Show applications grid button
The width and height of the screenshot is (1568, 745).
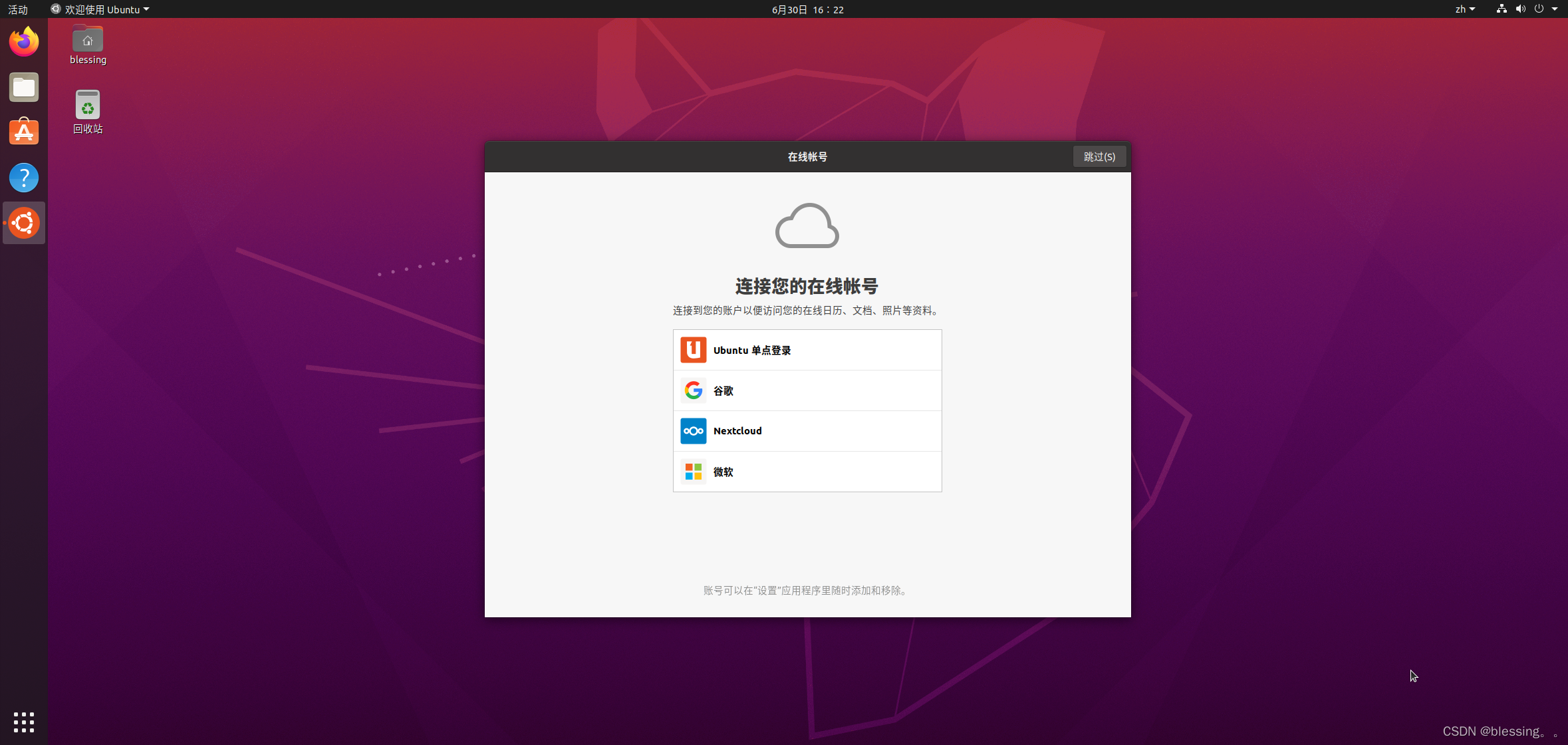point(24,722)
